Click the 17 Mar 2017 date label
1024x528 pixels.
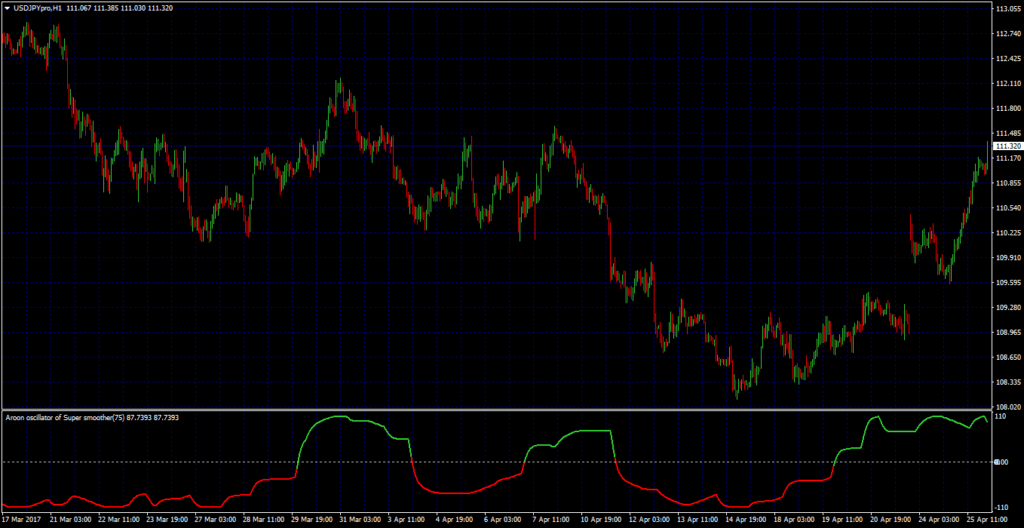coord(22,520)
